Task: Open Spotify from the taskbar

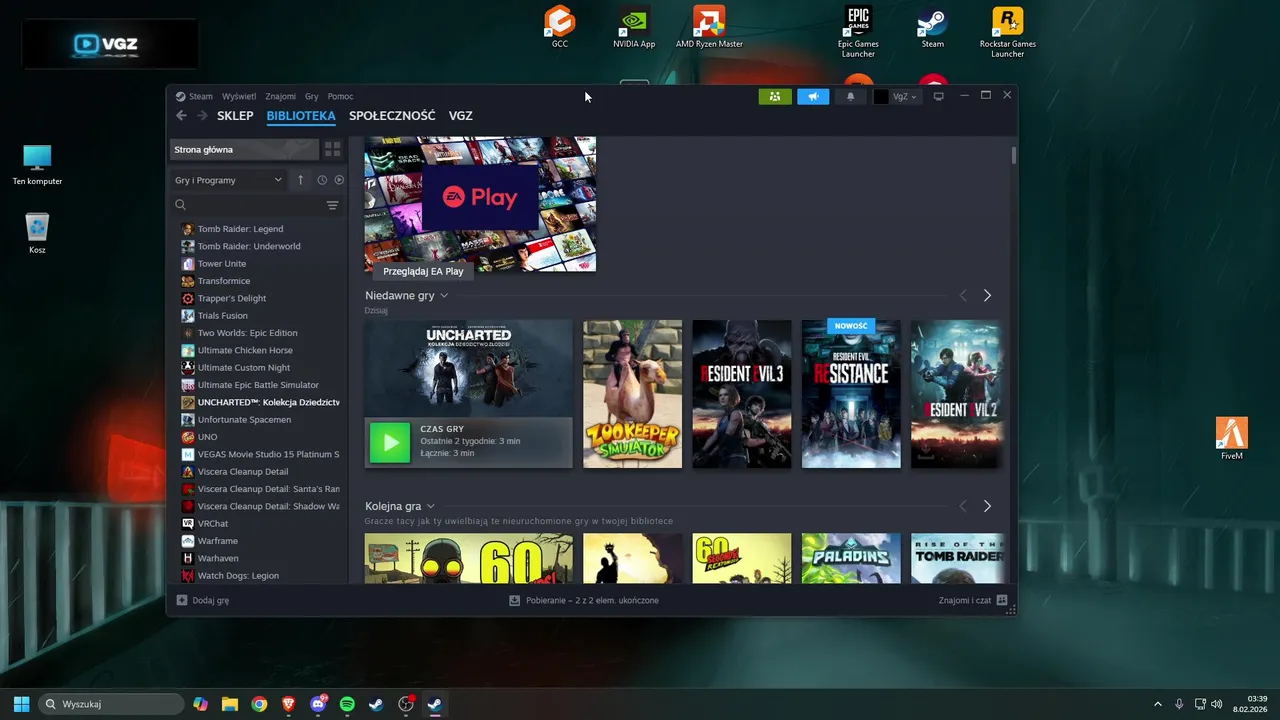Action: [347, 704]
